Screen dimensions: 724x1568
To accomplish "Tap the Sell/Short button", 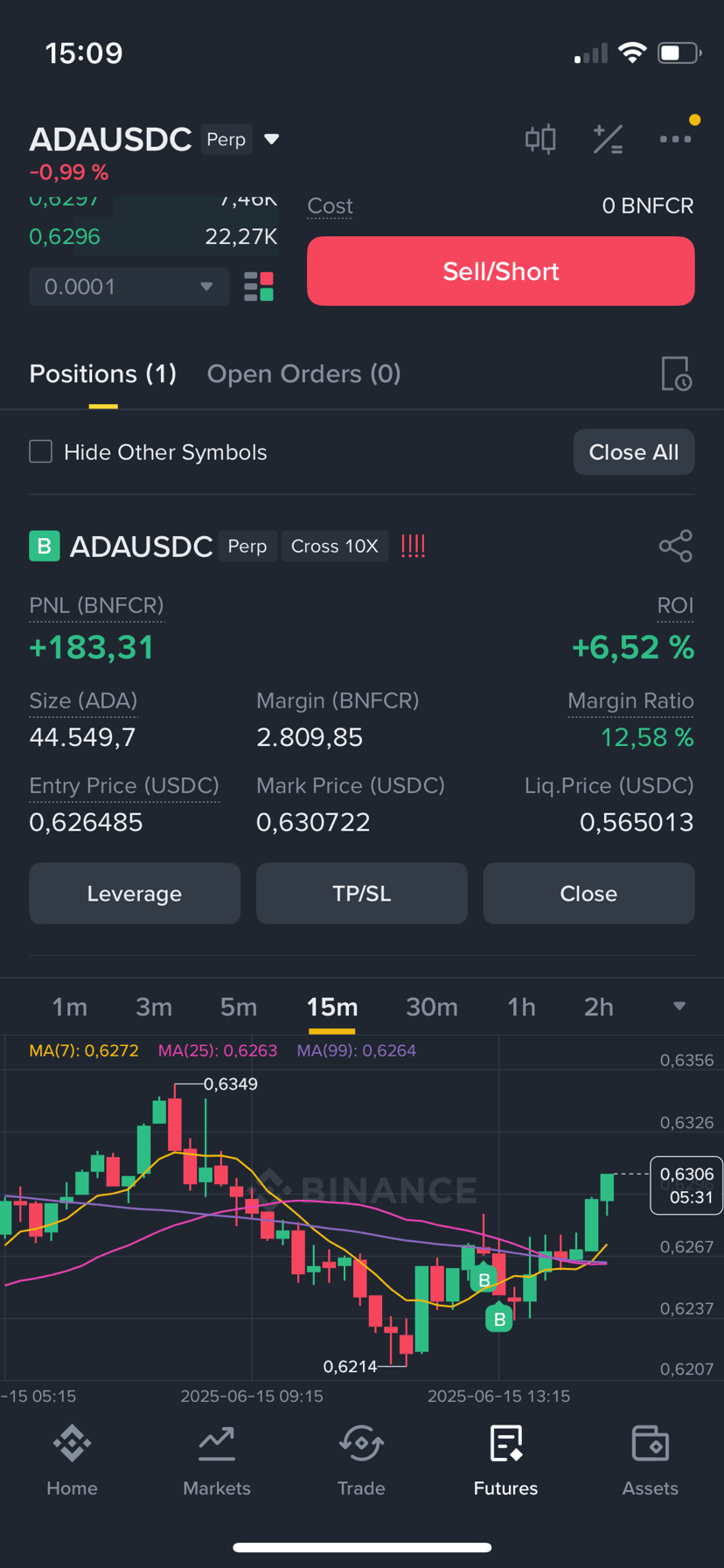I will (x=501, y=271).
